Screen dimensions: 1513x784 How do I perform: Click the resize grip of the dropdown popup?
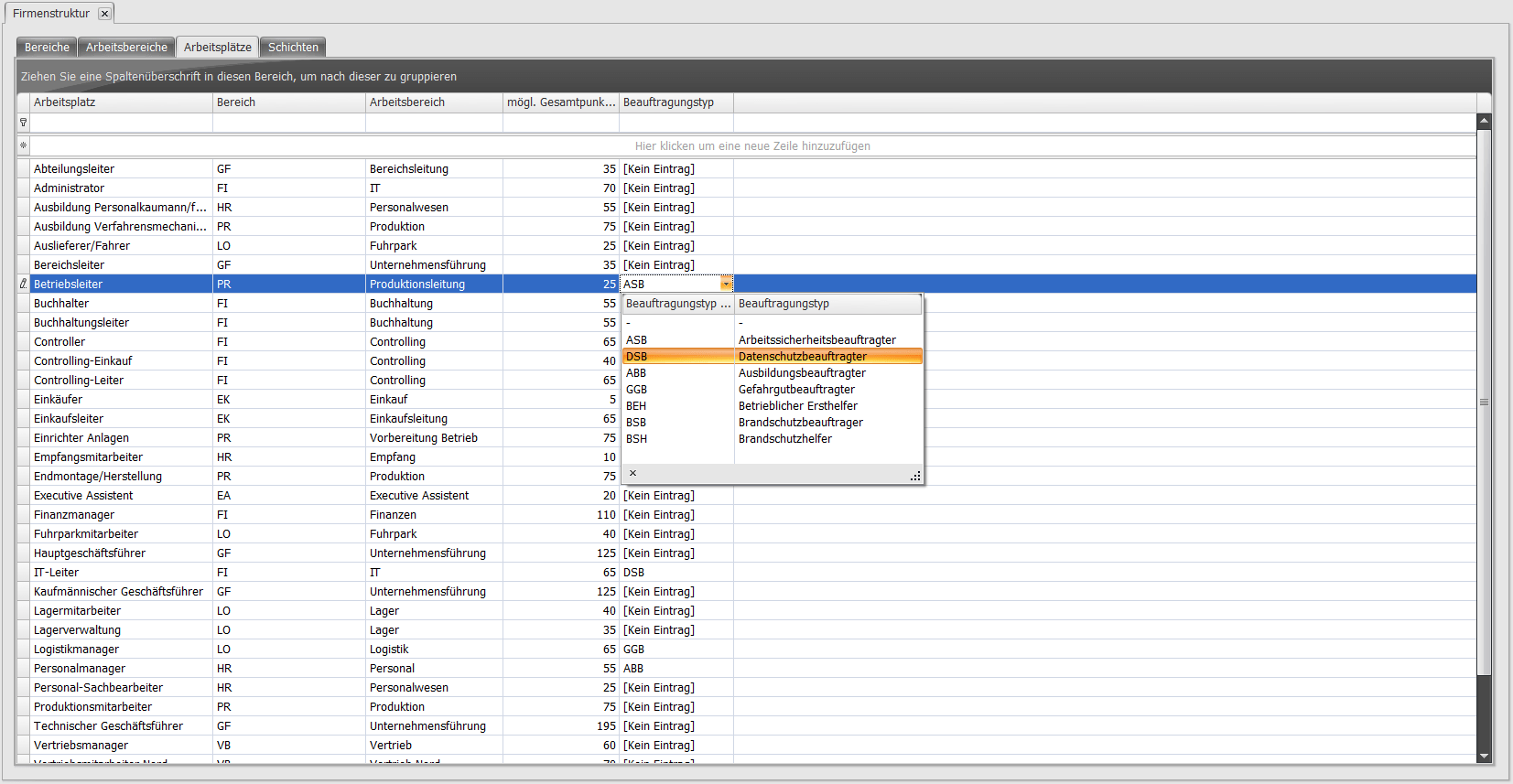(x=914, y=476)
